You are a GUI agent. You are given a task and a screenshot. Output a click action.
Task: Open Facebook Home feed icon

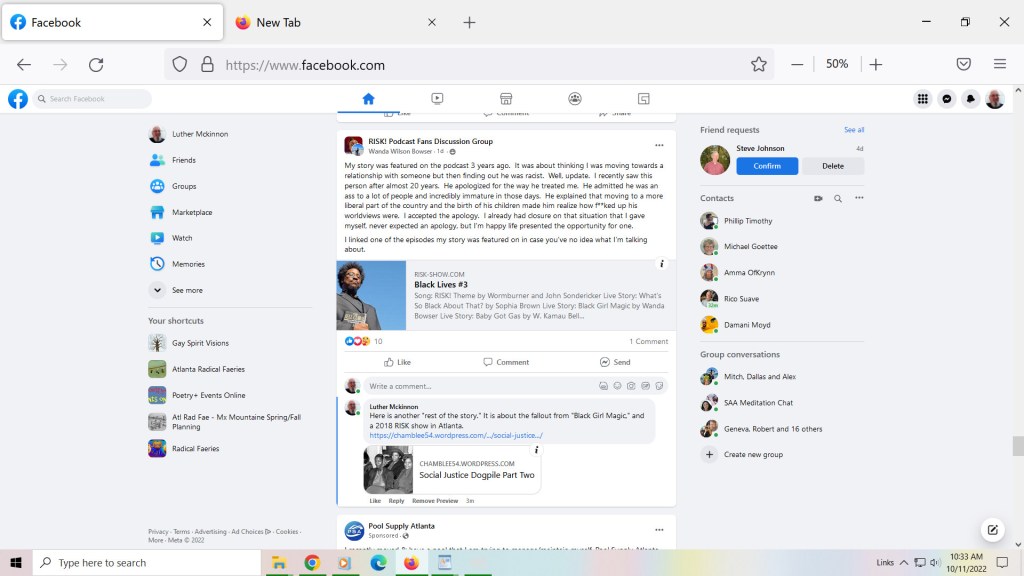click(368, 99)
